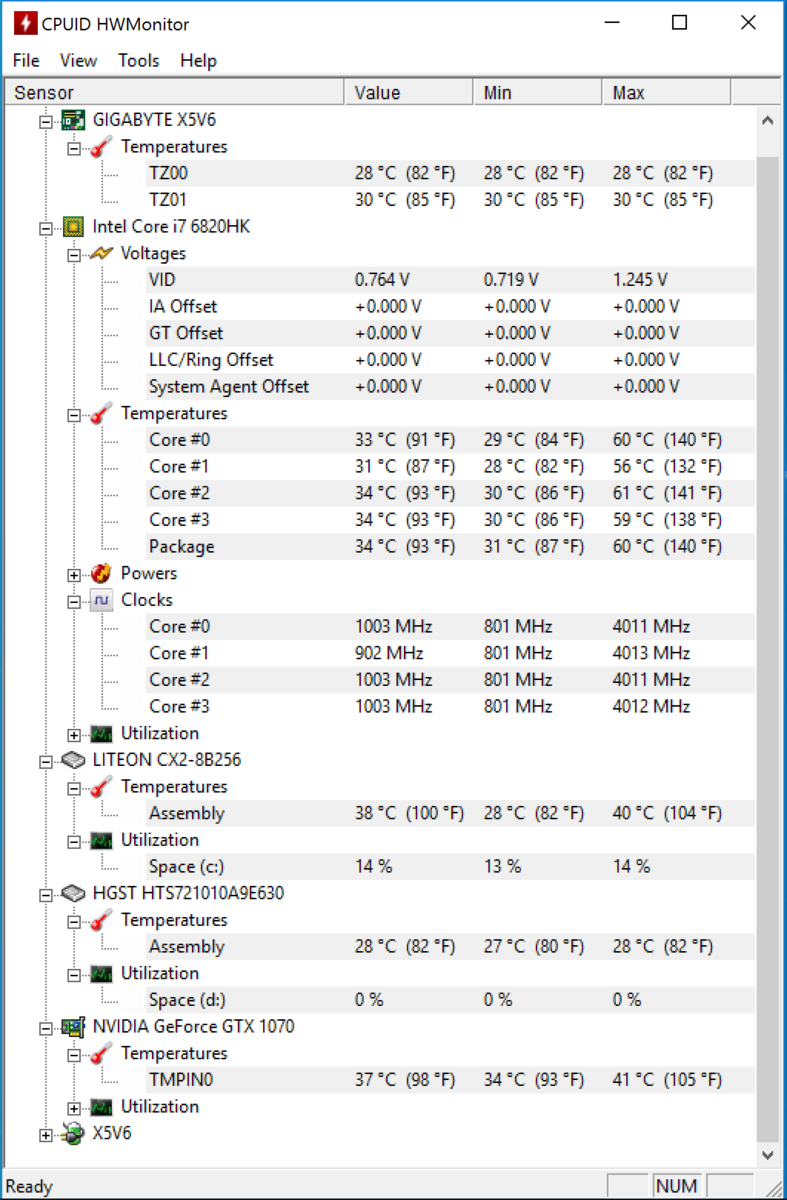Click the Intel Core i7 6820HK CPU icon
The image size is (787, 1200).
[73, 227]
